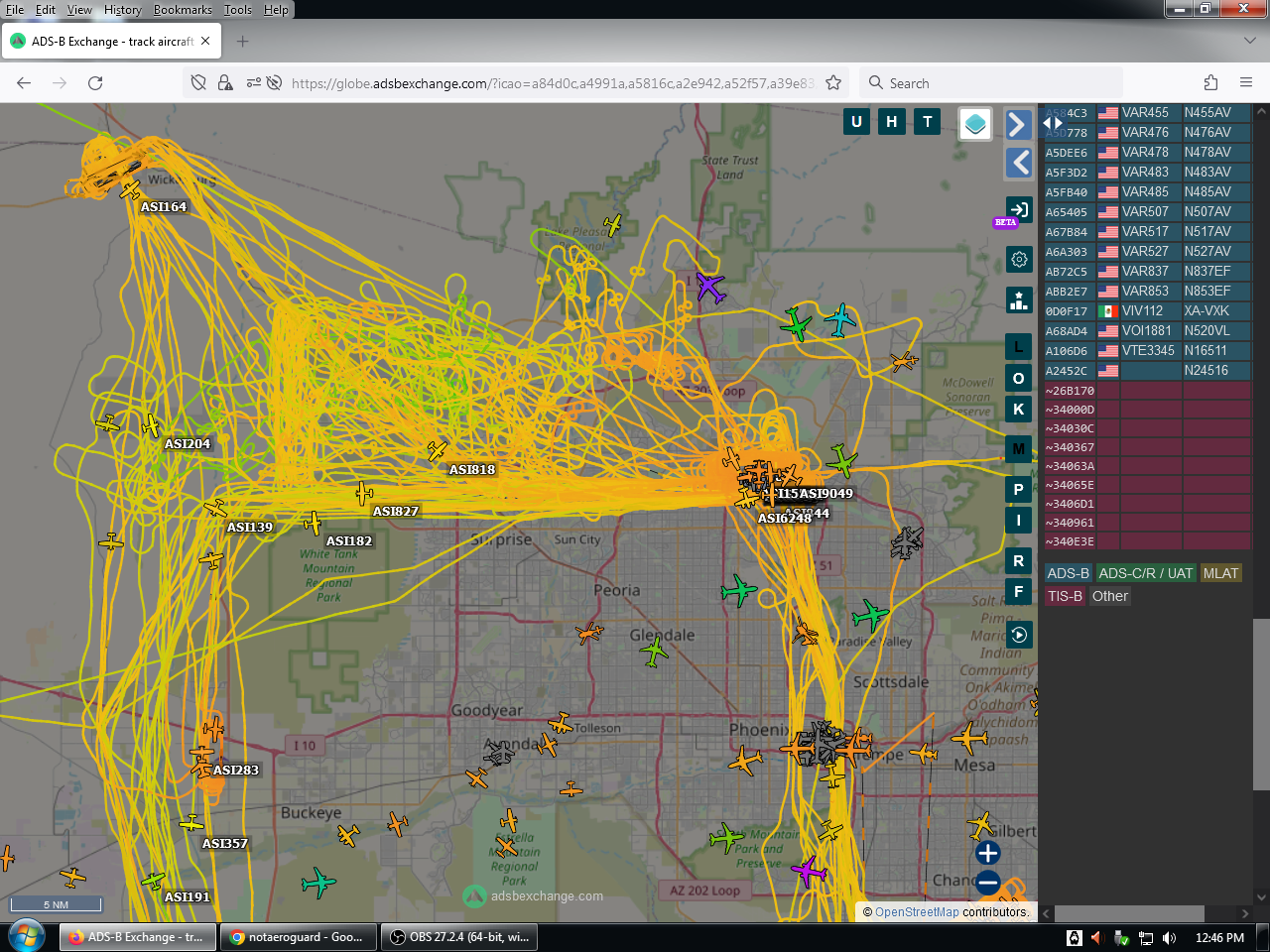Select the ADS-B Exchange browser tab
Screen dimensions: 1270x952
[110, 42]
